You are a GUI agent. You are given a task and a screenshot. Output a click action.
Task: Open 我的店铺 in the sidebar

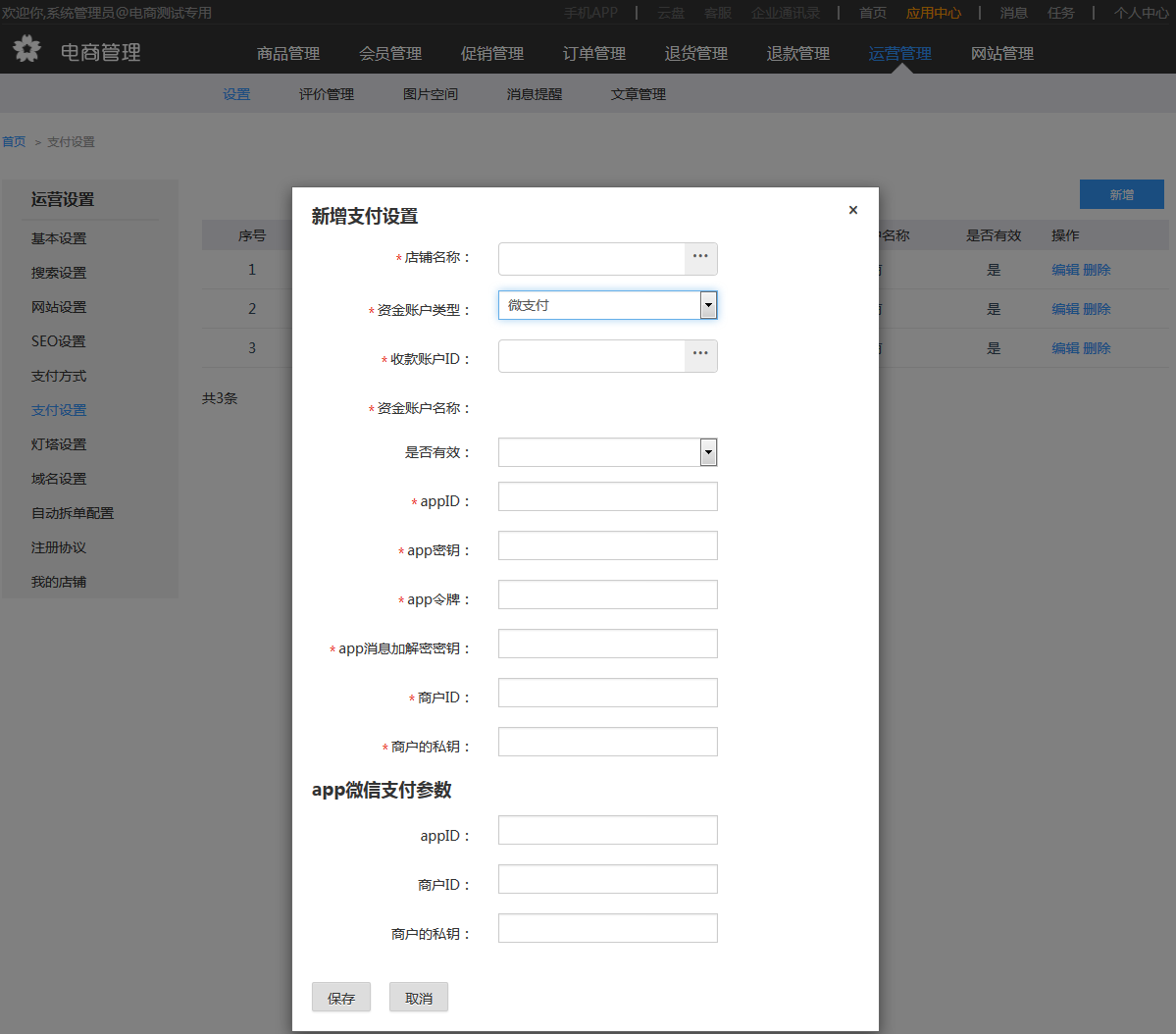pyautogui.click(x=59, y=583)
